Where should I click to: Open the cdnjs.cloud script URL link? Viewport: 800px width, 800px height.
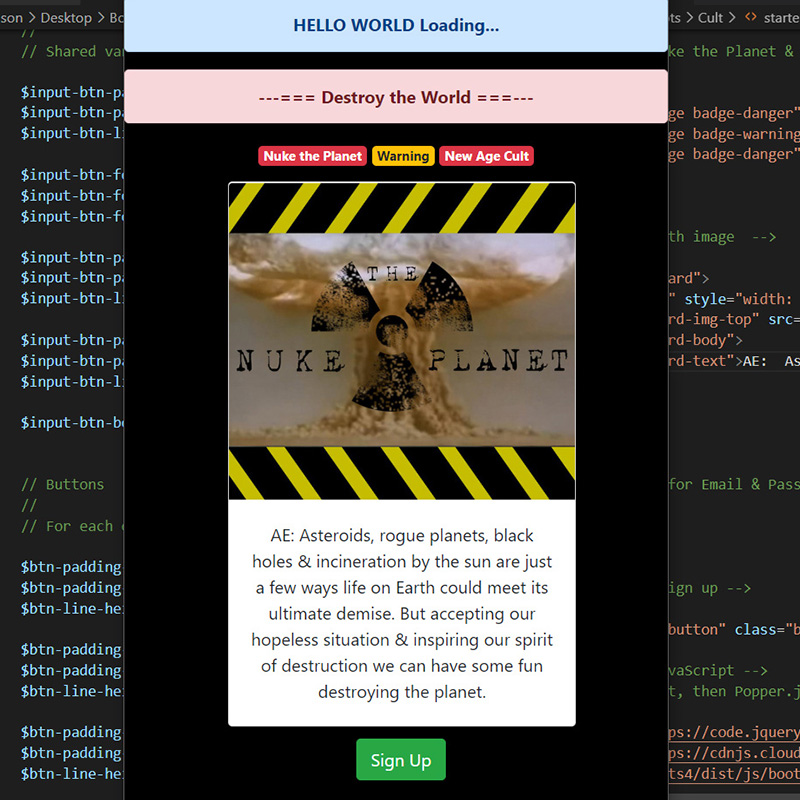735,754
